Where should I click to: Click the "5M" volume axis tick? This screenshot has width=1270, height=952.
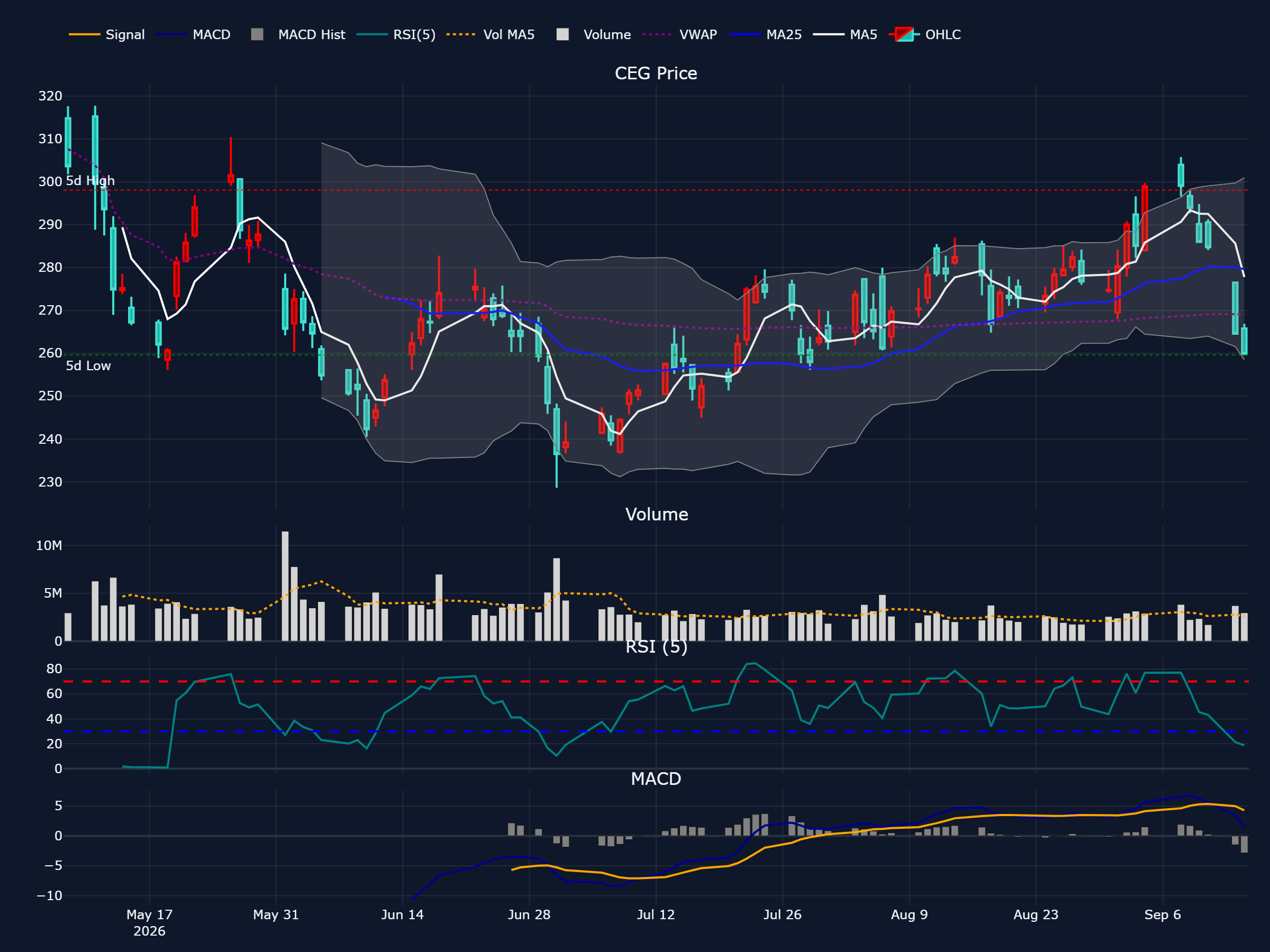[53, 593]
